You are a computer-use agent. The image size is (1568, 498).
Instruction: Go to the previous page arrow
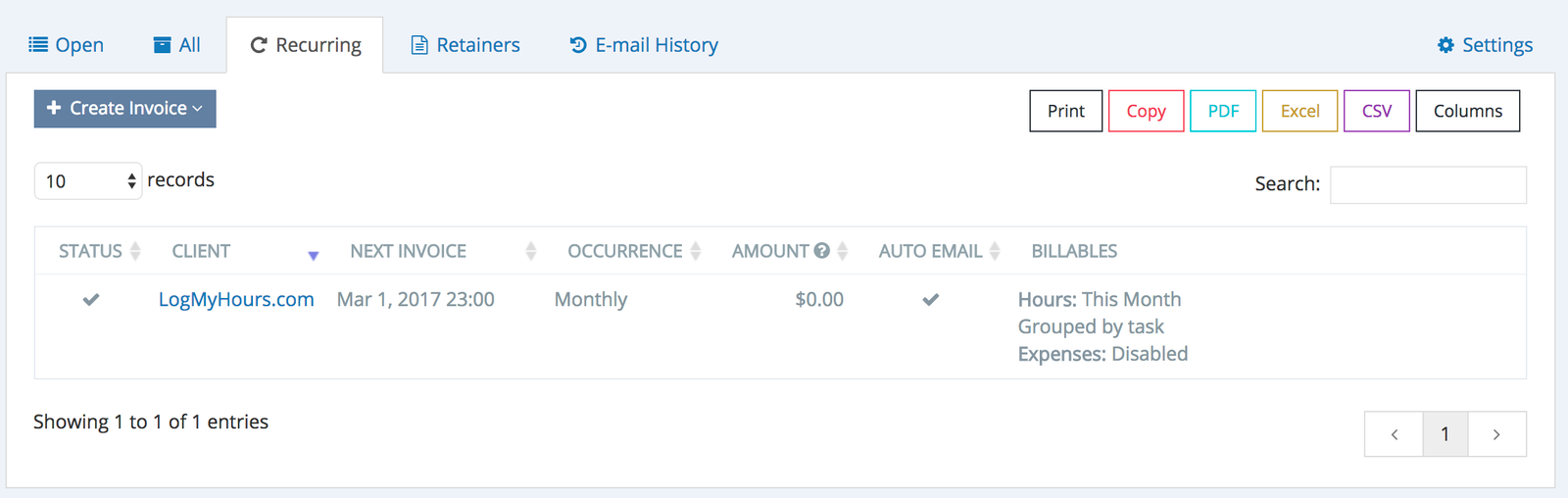pyautogui.click(x=1394, y=434)
